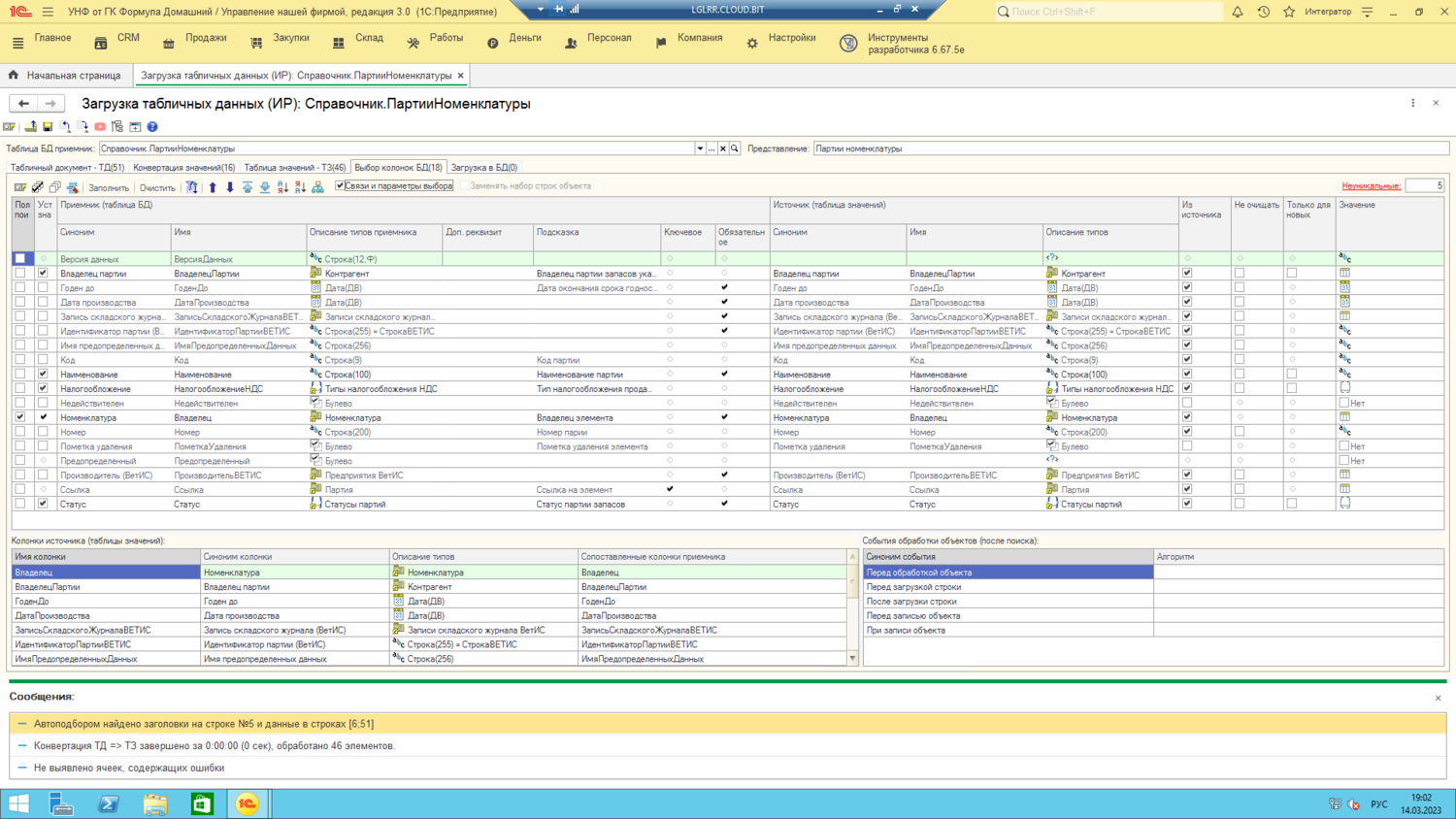
Task: Open history clock icon in title bar
Action: click(1263, 12)
